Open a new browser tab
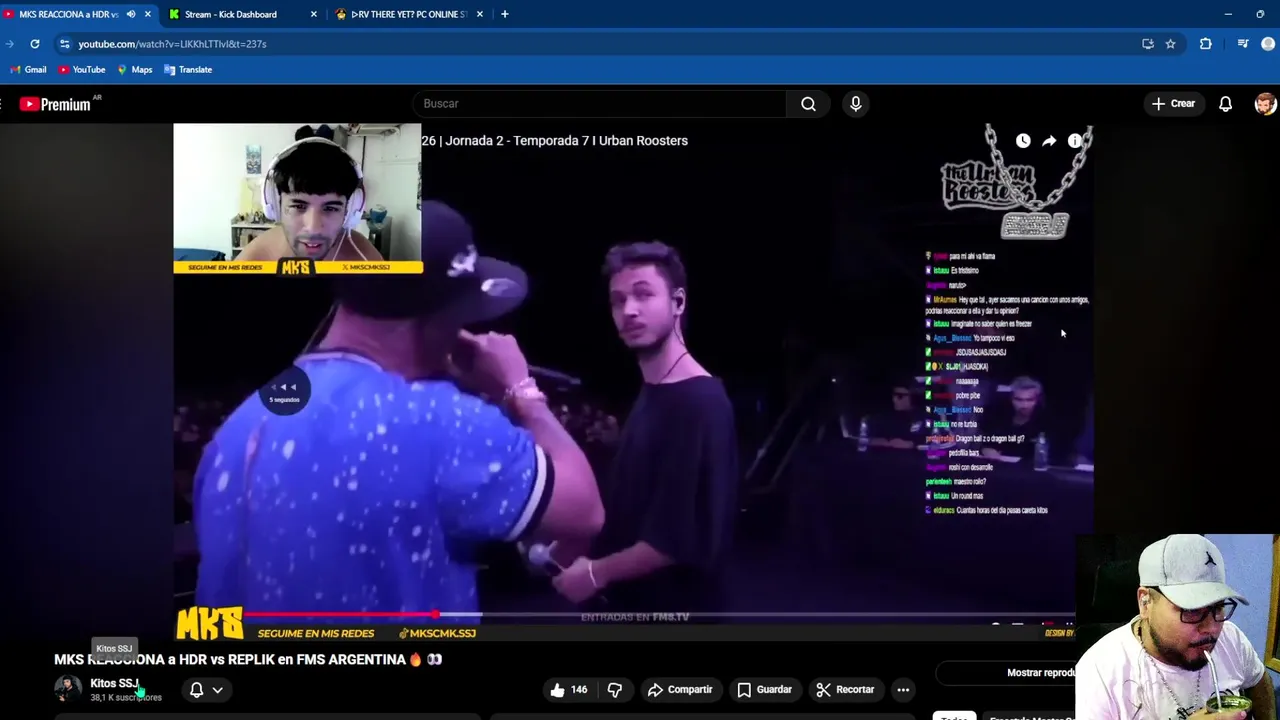Viewport: 1280px width, 720px height. point(504,14)
